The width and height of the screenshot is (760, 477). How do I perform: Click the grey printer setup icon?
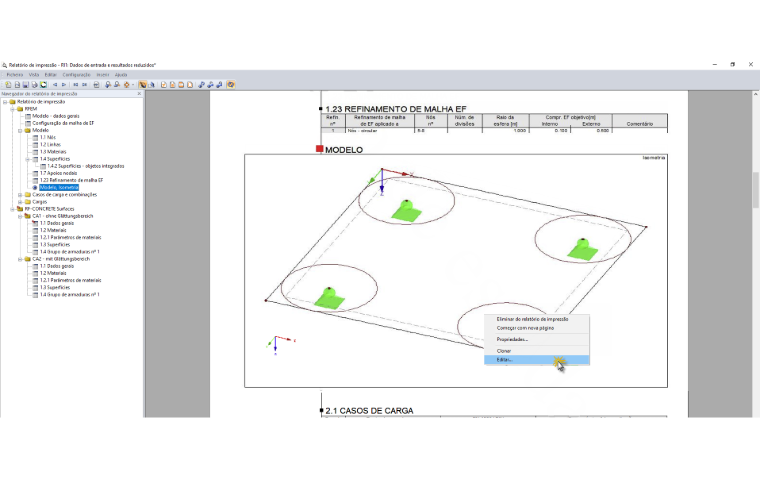tap(96, 84)
